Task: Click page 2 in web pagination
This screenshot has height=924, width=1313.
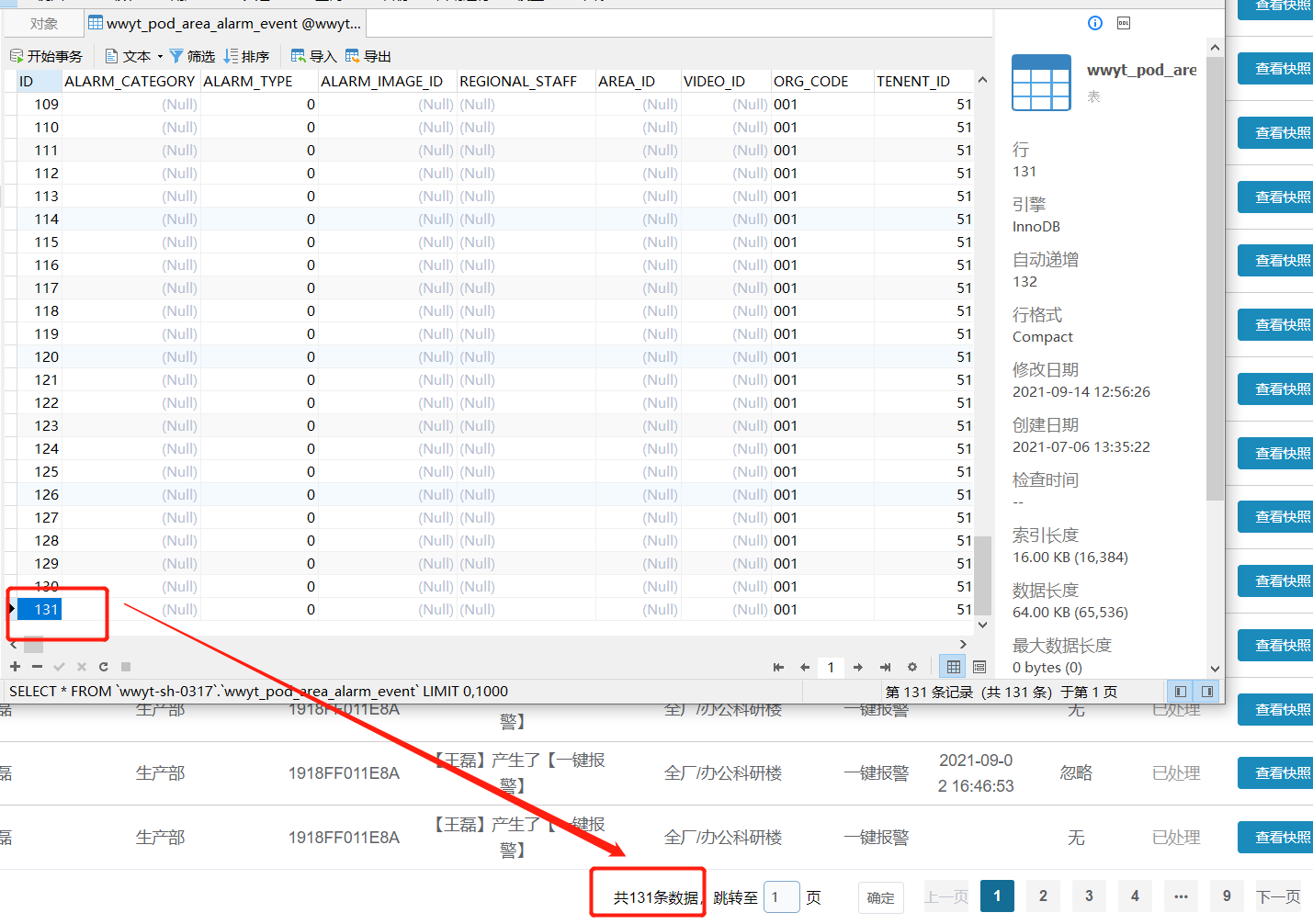Action: 1043,896
